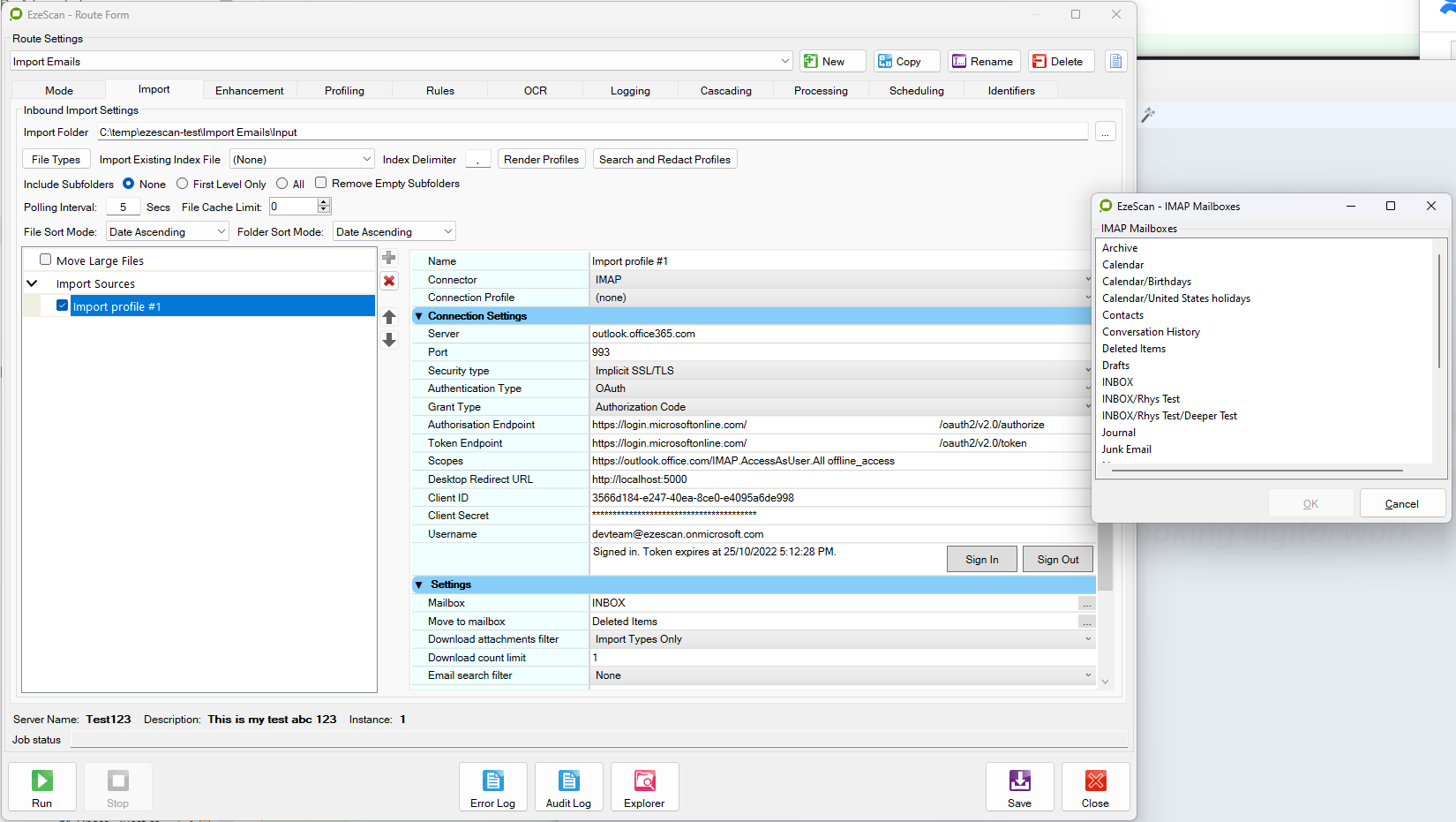Enable Move Large Files checkbox
This screenshot has height=822, width=1456.
[46, 260]
